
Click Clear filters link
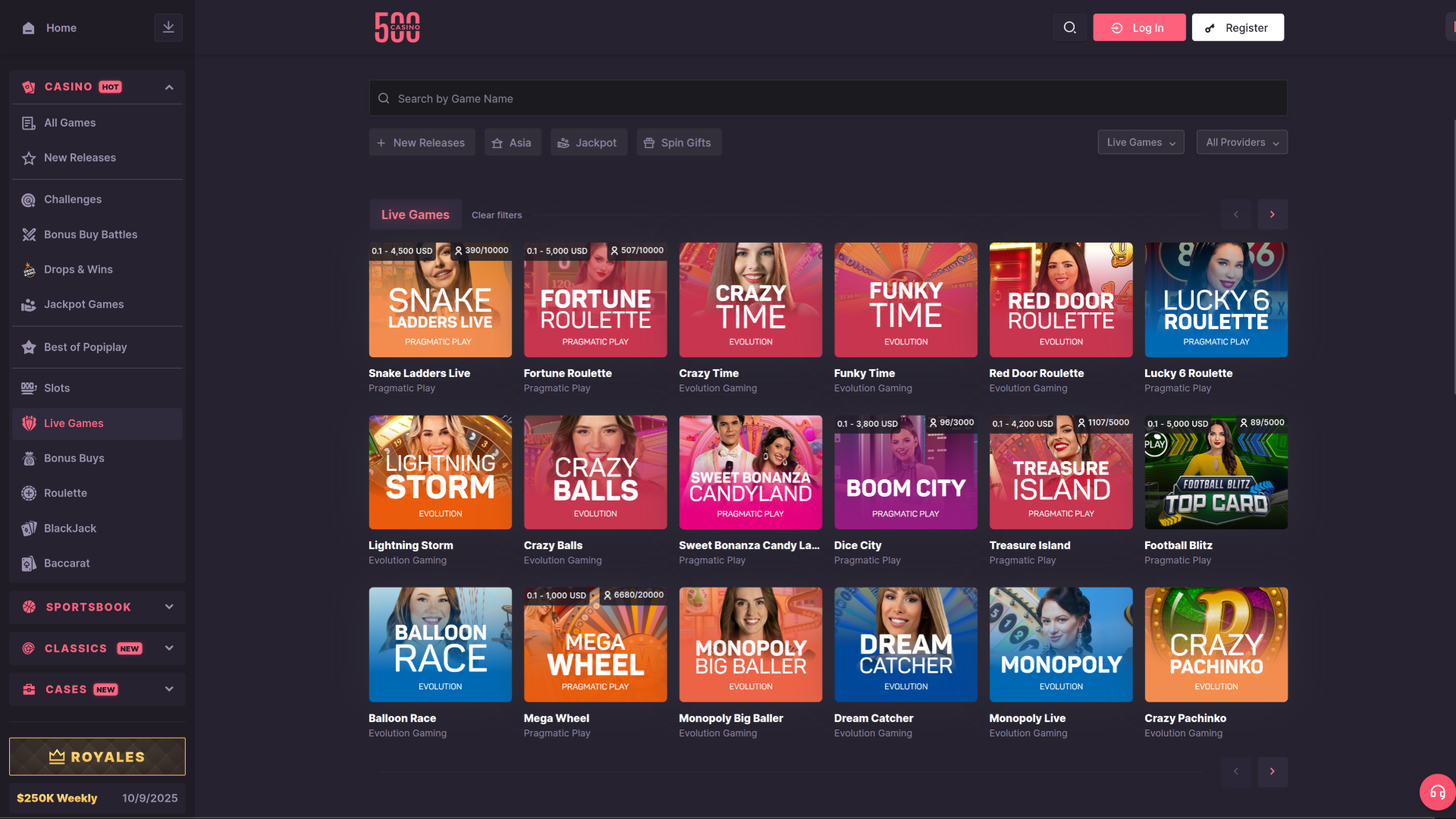[x=497, y=215]
